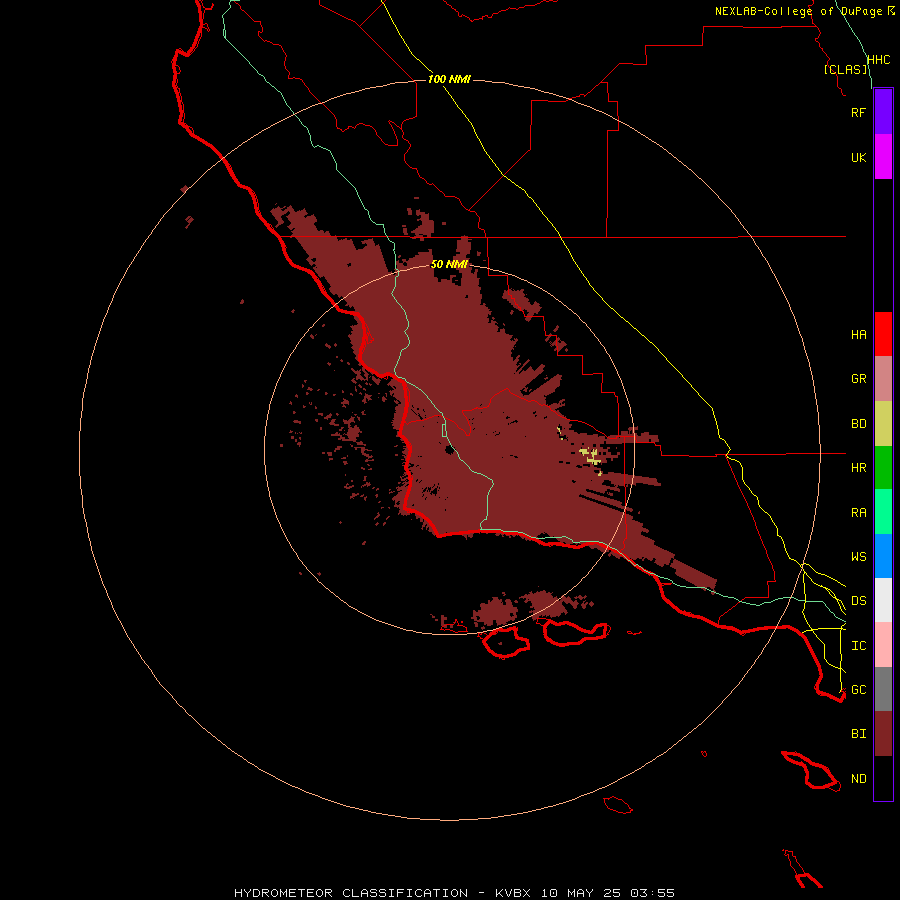900x900 pixels.
Task: Click the UK legend label
Action: pyautogui.click(x=858, y=157)
